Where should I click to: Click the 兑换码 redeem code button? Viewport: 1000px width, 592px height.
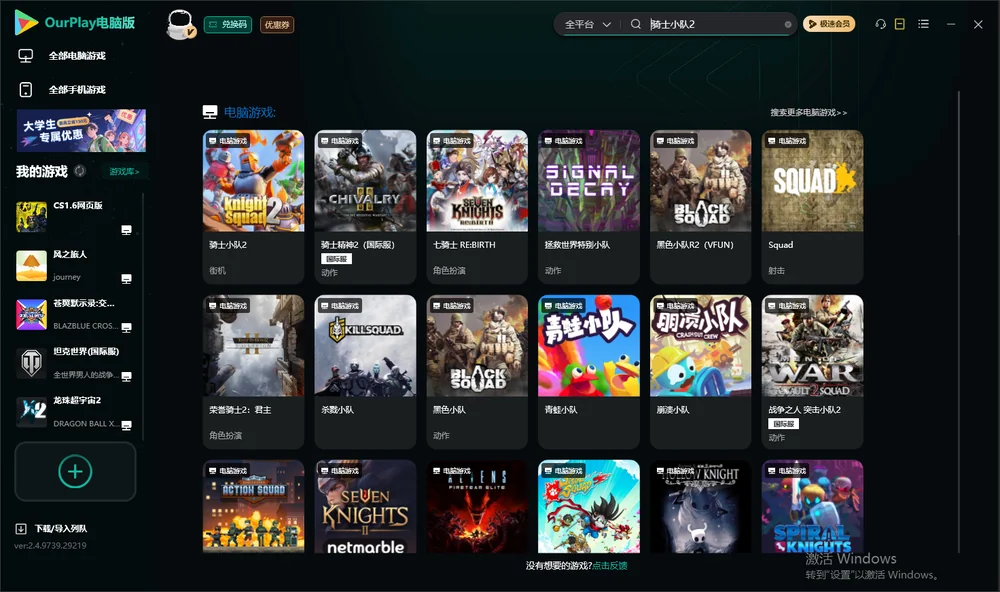click(x=228, y=25)
